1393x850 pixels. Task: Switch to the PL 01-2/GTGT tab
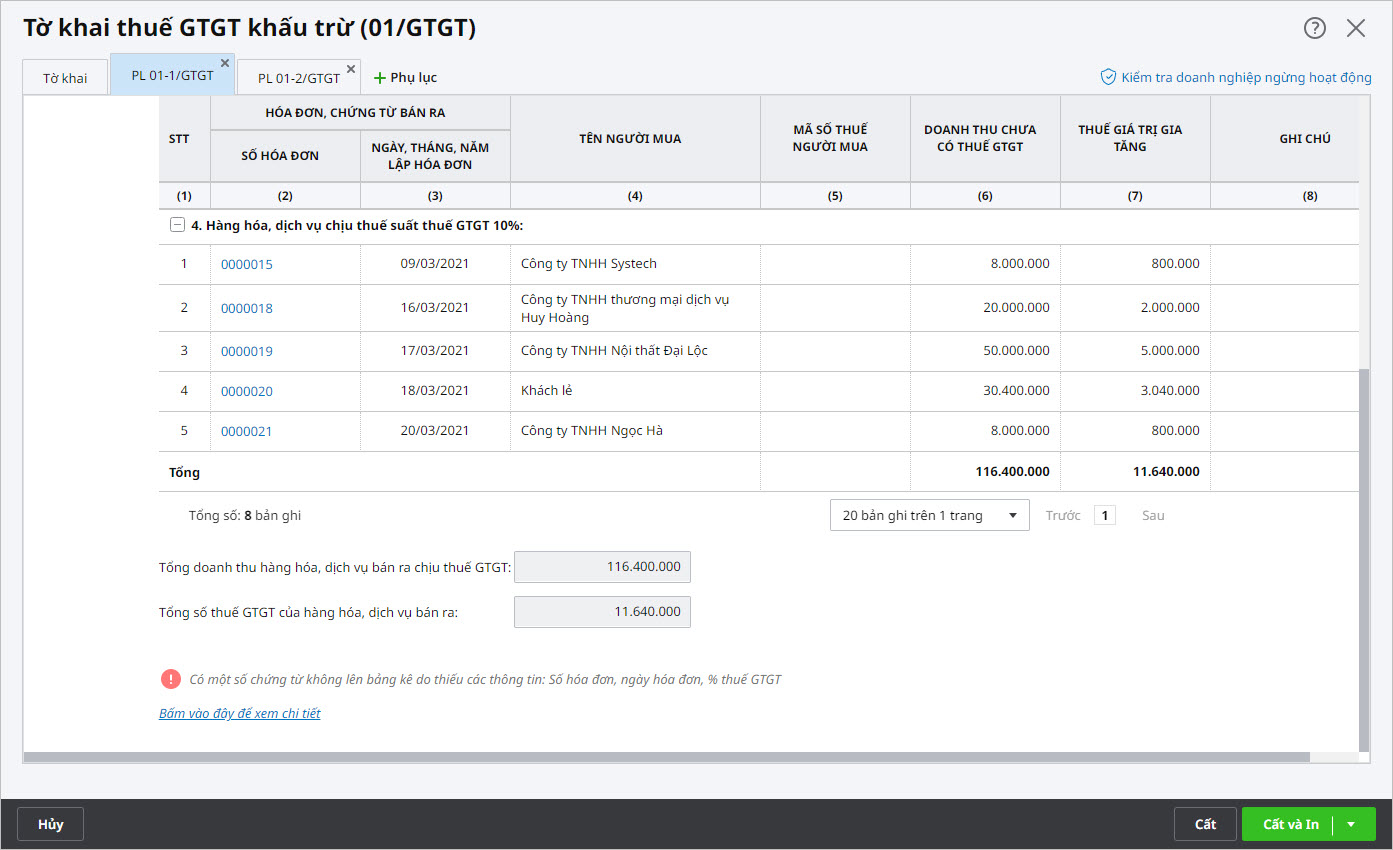pos(298,78)
